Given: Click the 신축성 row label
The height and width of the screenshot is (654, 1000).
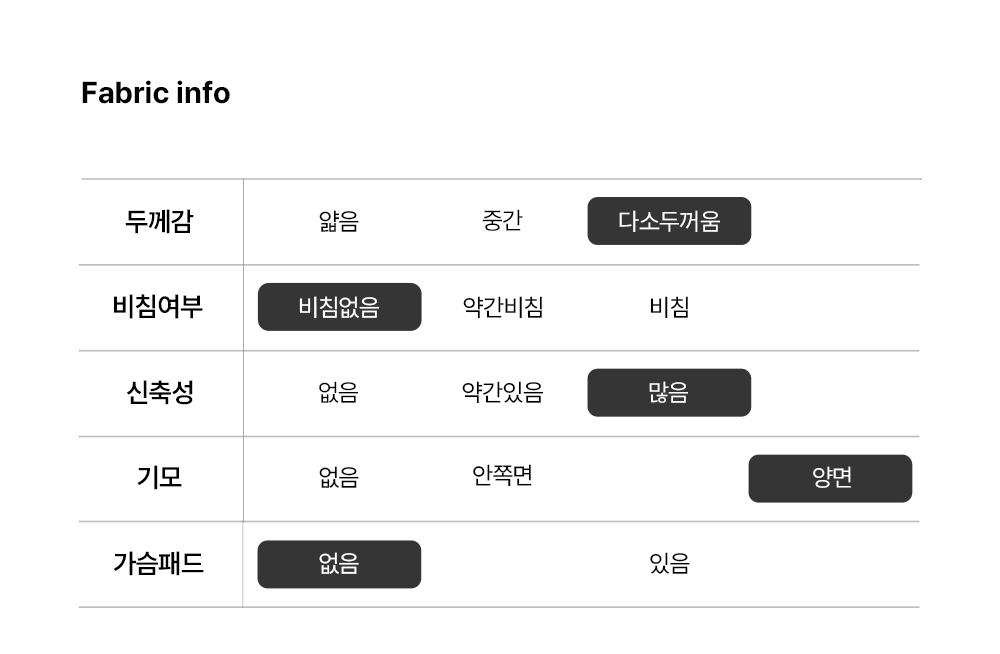Looking at the screenshot, I should [158, 392].
